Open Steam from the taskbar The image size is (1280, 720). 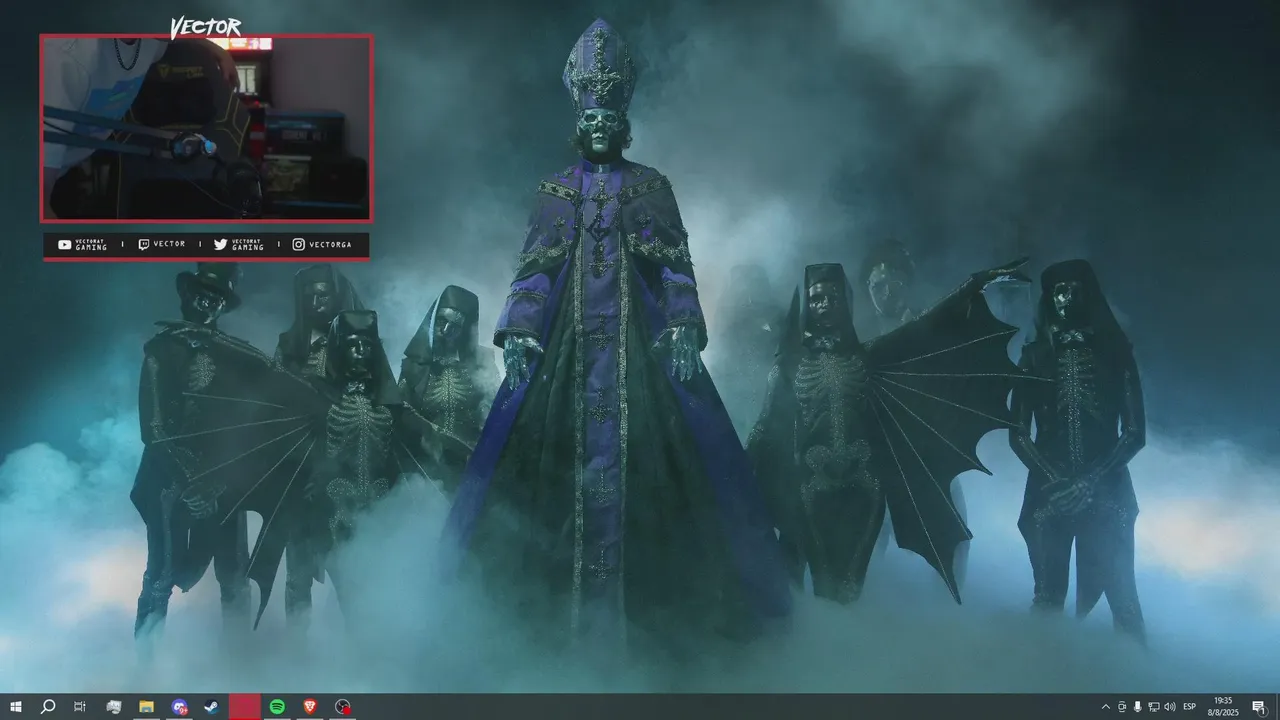click(x=212, y=707)
